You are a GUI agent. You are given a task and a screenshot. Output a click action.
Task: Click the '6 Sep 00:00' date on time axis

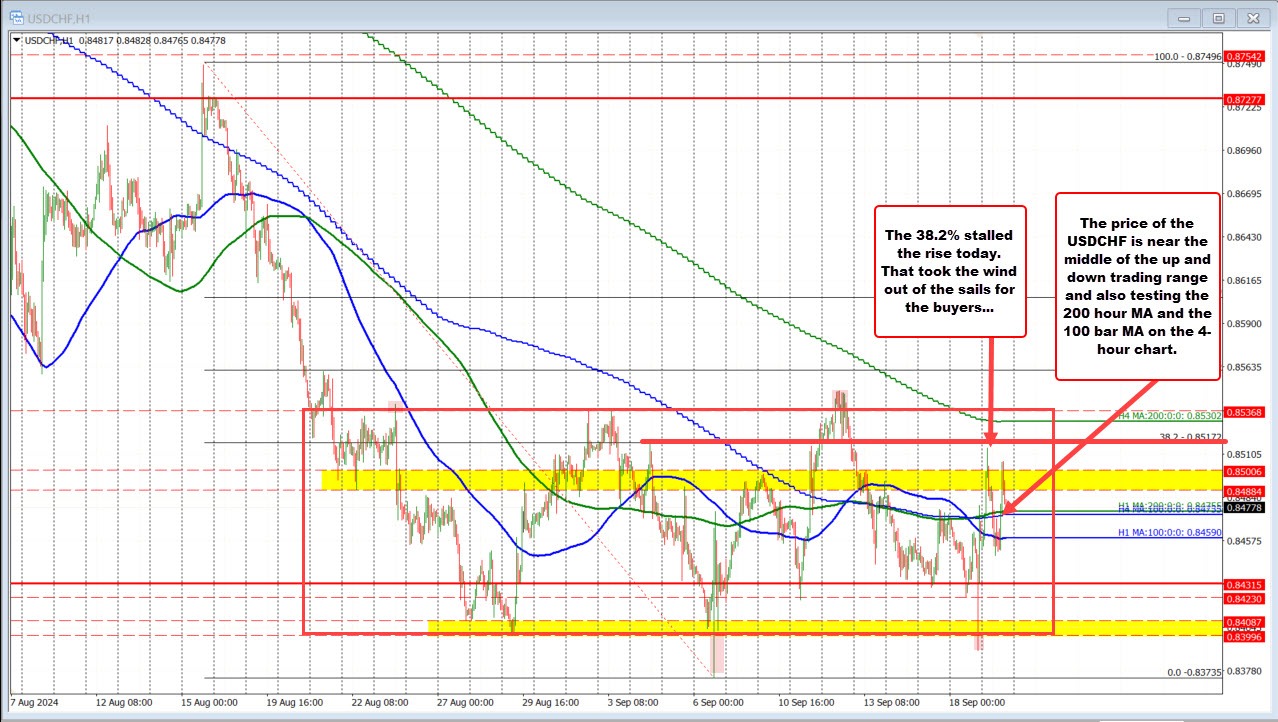pyautogui.click(x=716, y=702)
